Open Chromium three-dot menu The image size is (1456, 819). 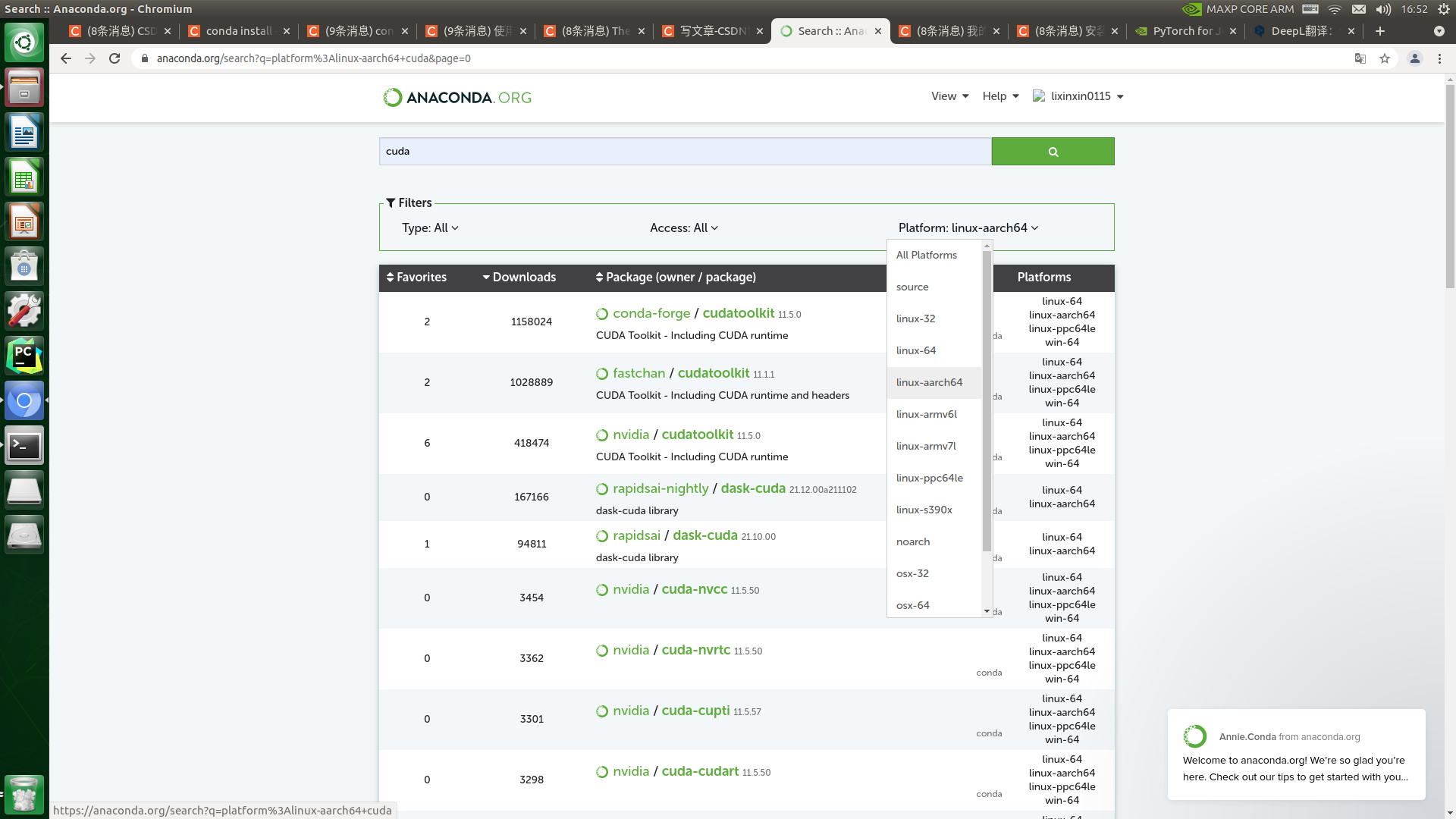coord(1439,58)
